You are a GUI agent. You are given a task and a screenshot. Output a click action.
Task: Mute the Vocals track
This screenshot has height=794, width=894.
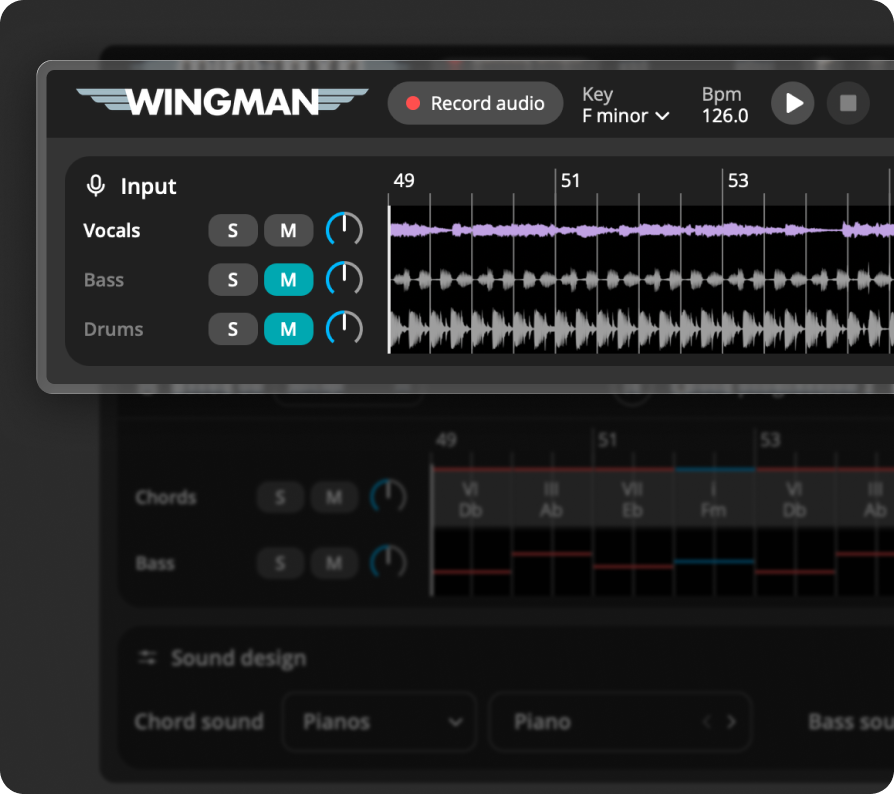point(288,231)
